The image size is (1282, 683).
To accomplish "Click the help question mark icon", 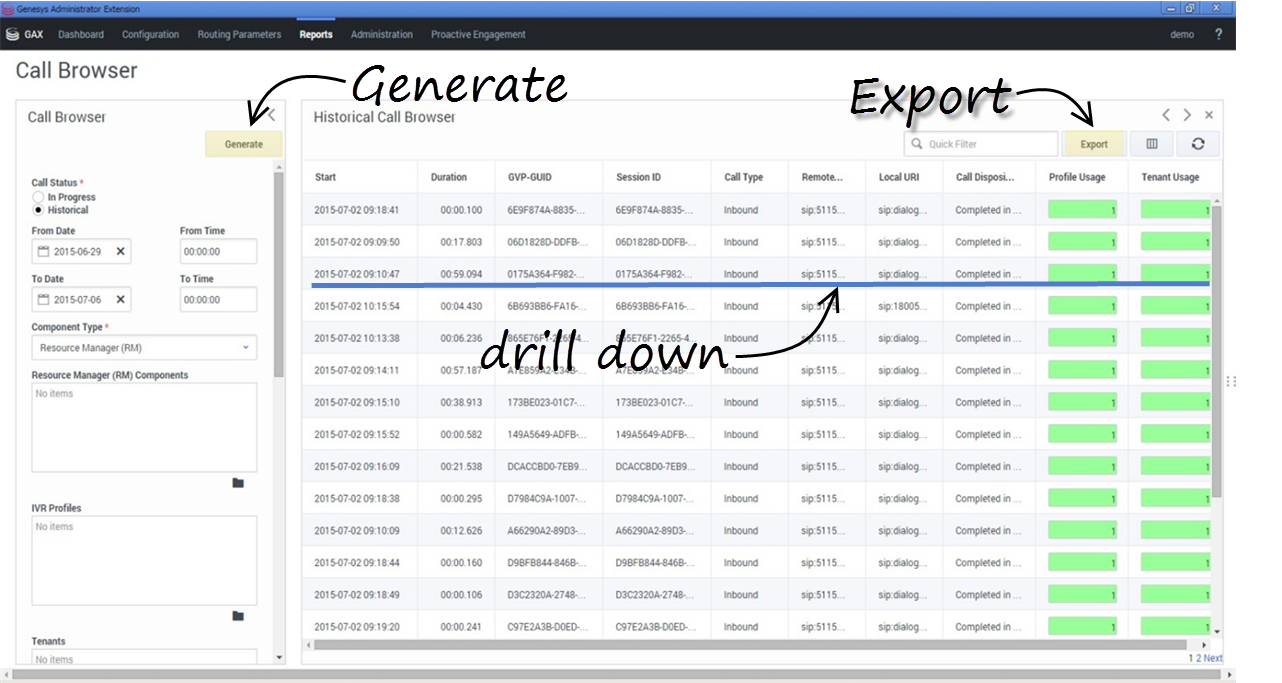I will (x=1218, y=34).
